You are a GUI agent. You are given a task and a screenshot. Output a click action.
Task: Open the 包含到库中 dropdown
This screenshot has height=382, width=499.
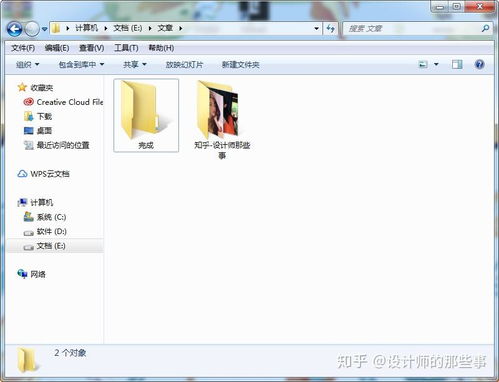click(x=81, y=64)
